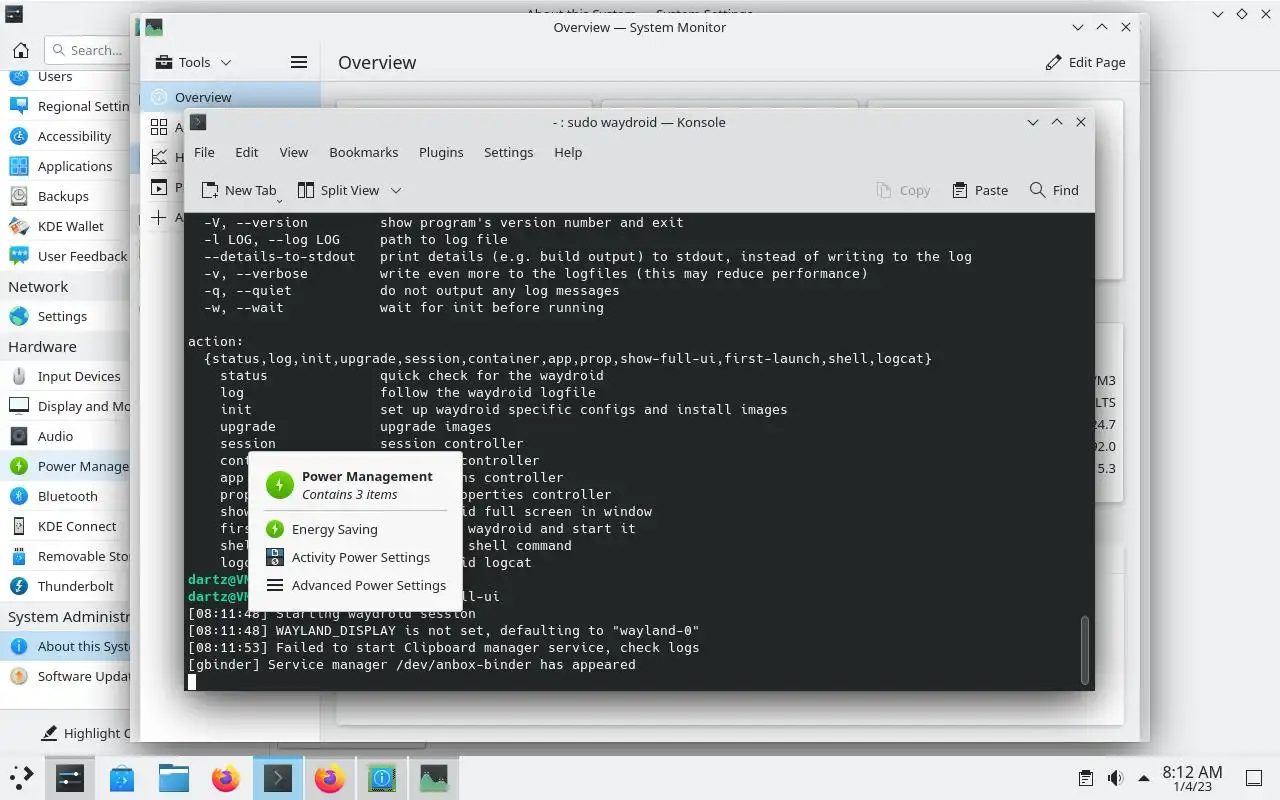
Task: Open the Konsole Edit menu
Action: tap(246, 152)
